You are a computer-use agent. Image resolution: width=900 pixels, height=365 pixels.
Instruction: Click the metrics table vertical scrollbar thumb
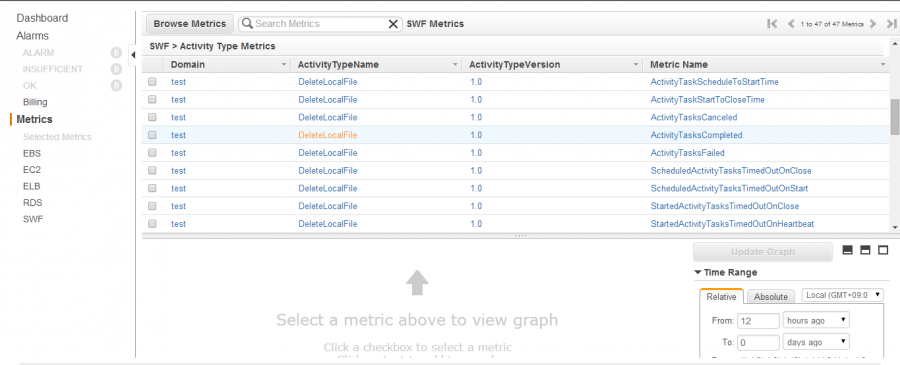pyautogui.click(x=894, y=117)
